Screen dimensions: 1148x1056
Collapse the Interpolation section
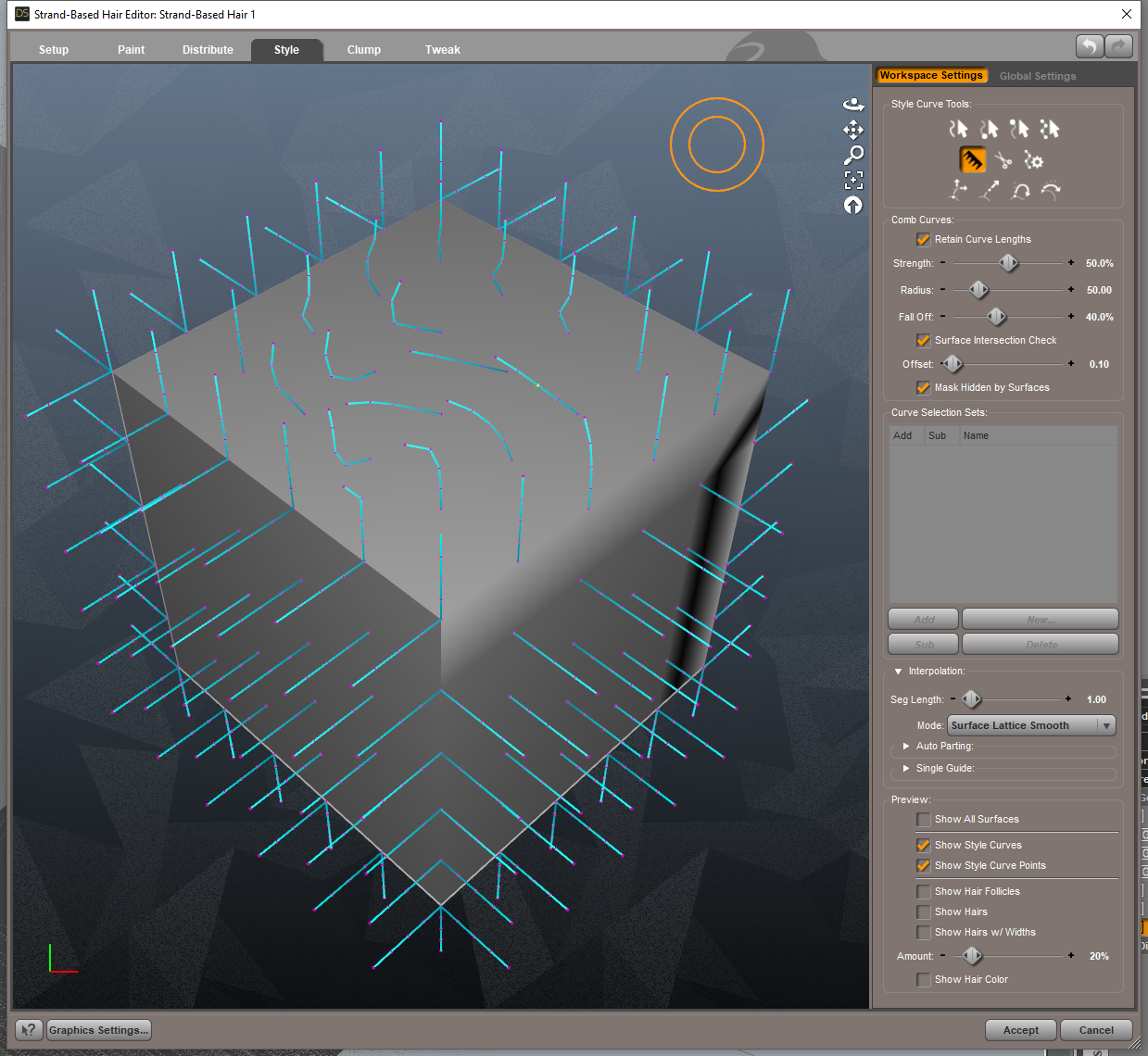pos(898,672)
